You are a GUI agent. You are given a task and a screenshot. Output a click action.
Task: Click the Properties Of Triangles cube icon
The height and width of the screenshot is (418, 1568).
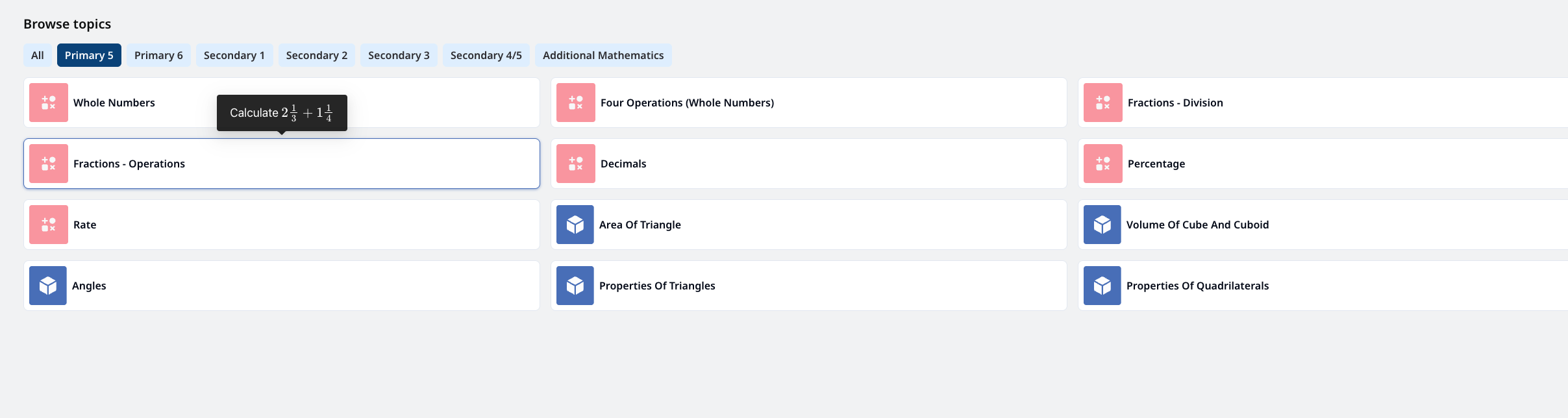(575, 286)
